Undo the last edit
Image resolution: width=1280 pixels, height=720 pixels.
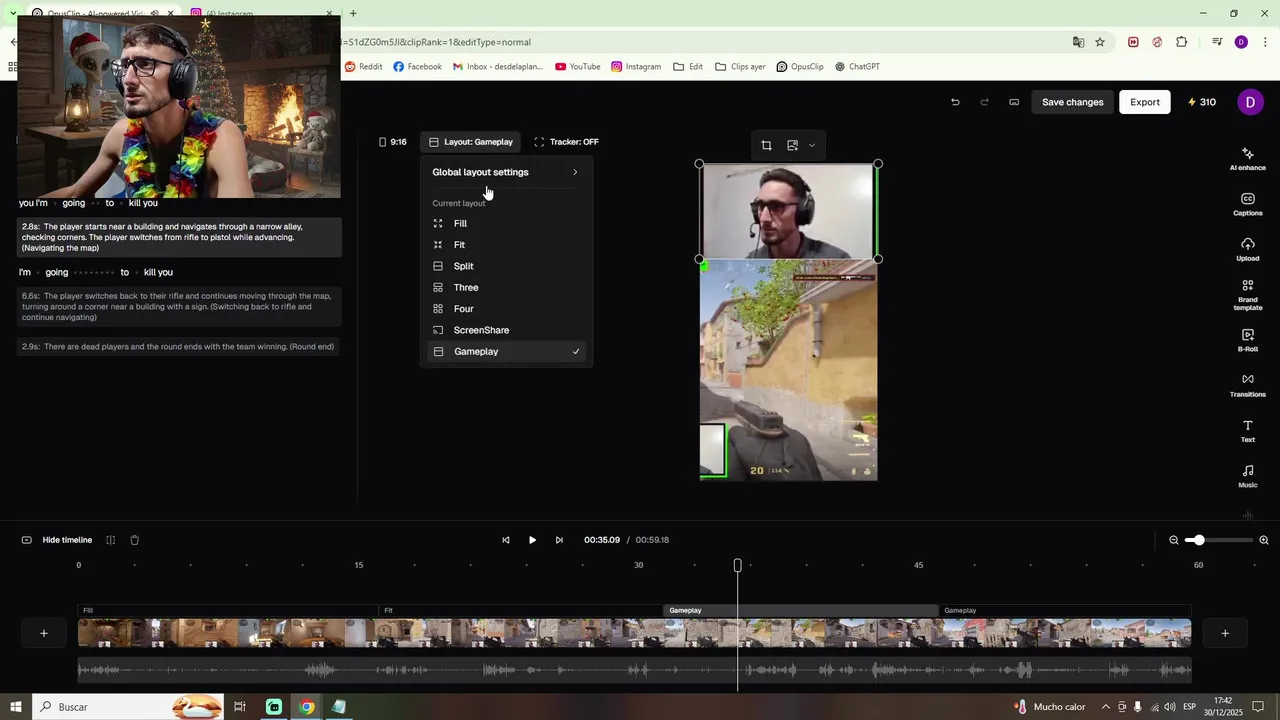click(955, 102)
